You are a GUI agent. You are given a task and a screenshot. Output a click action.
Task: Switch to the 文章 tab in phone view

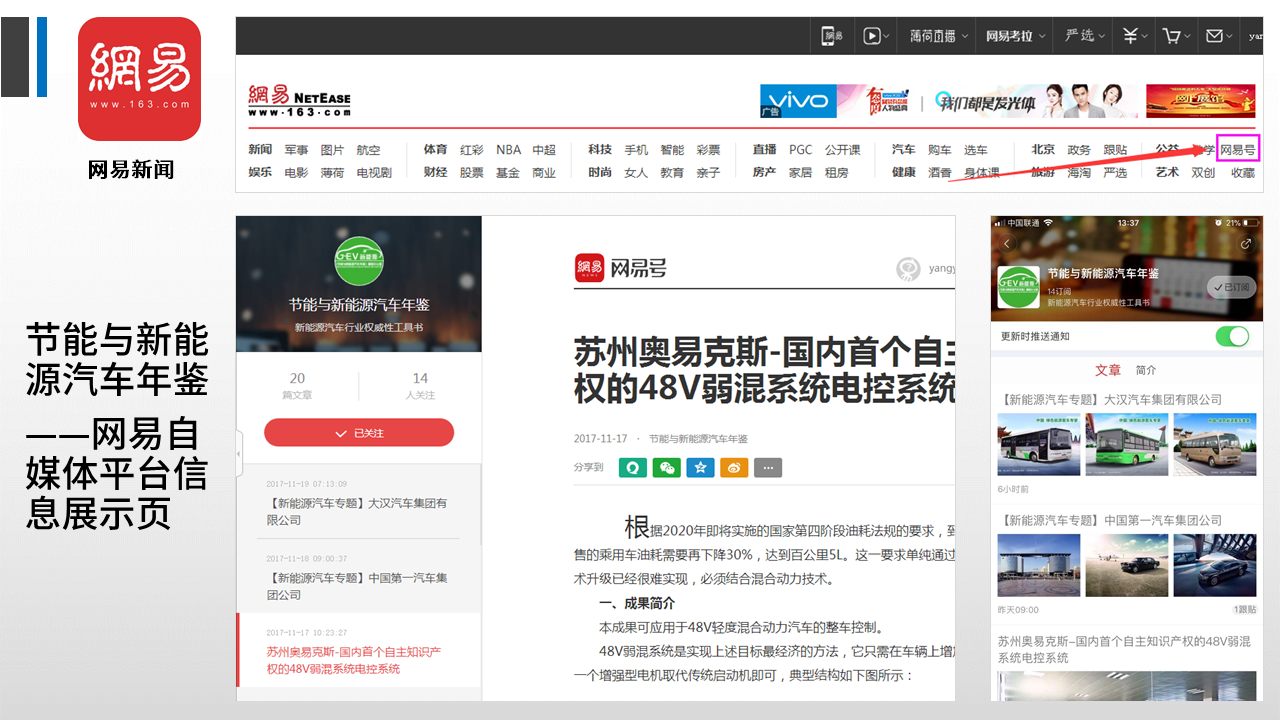coord(1108,370)
